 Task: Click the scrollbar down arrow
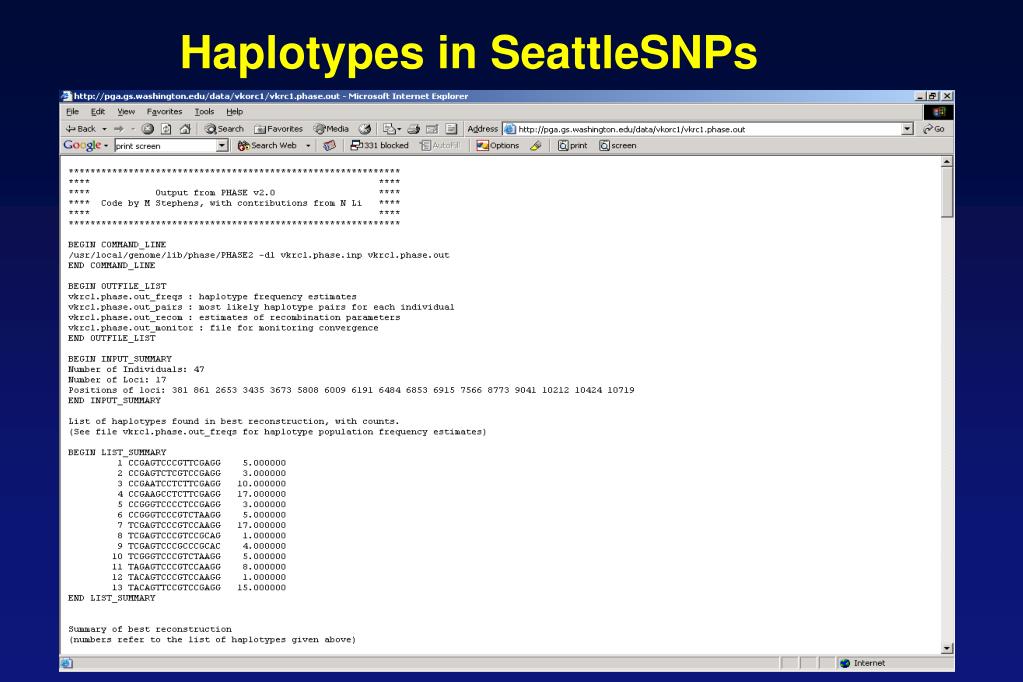(947, 649)
